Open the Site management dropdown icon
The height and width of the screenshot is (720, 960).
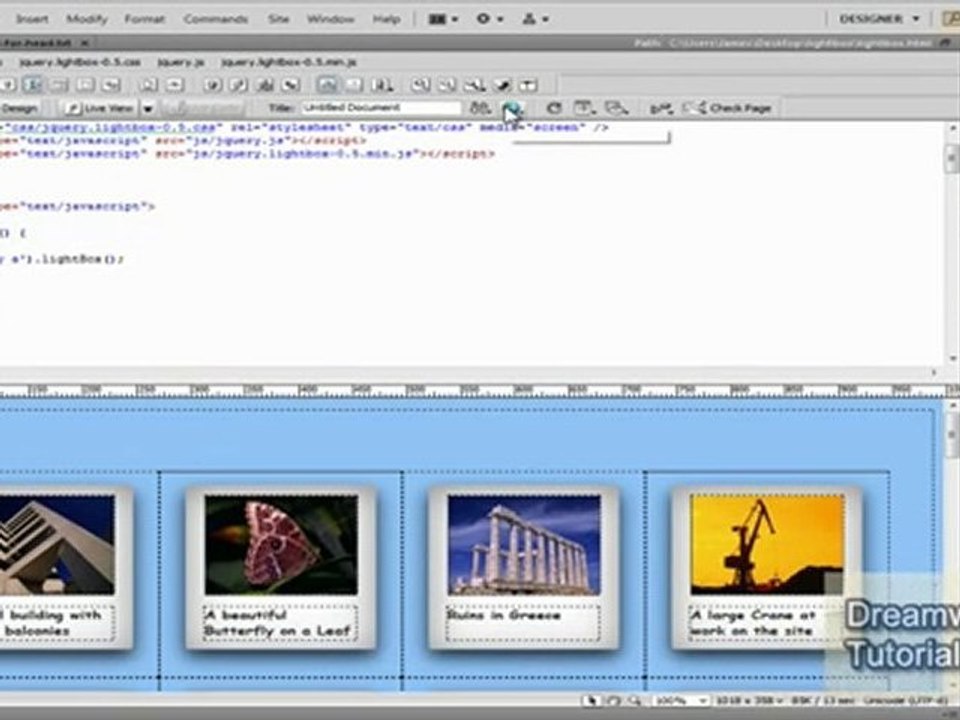point(534,19)
